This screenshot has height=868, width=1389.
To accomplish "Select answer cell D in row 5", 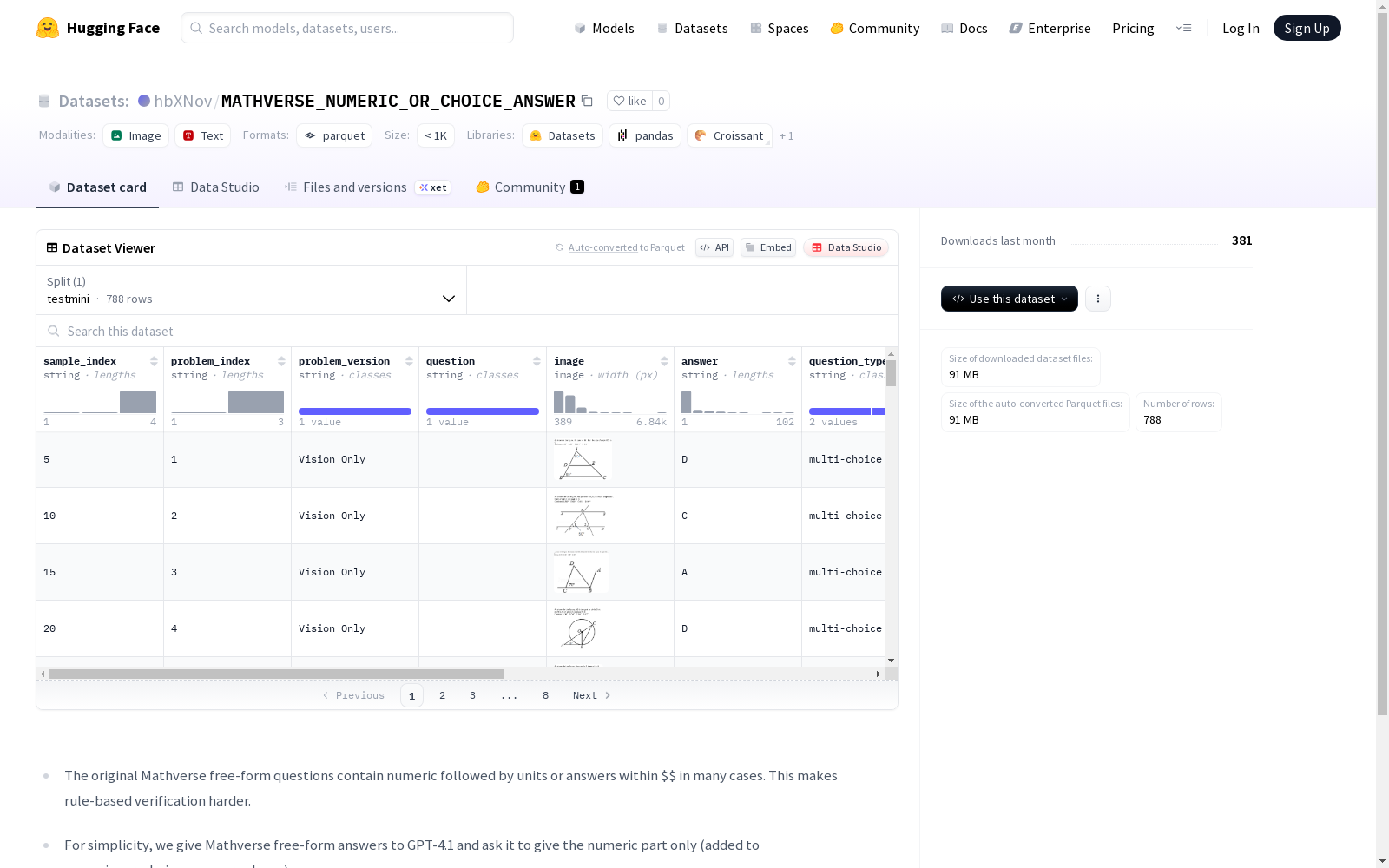I will [738, 459].
